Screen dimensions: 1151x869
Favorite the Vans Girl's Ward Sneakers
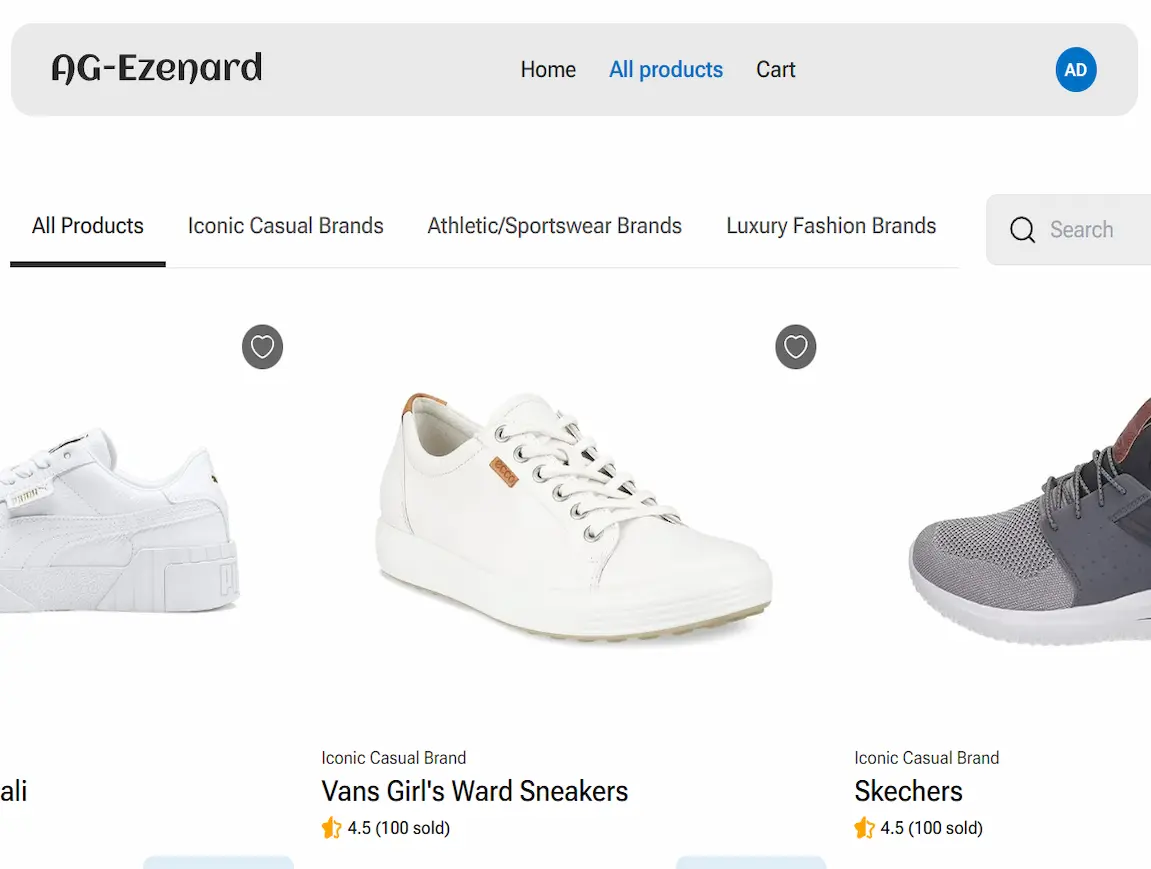tap(796, 346)
